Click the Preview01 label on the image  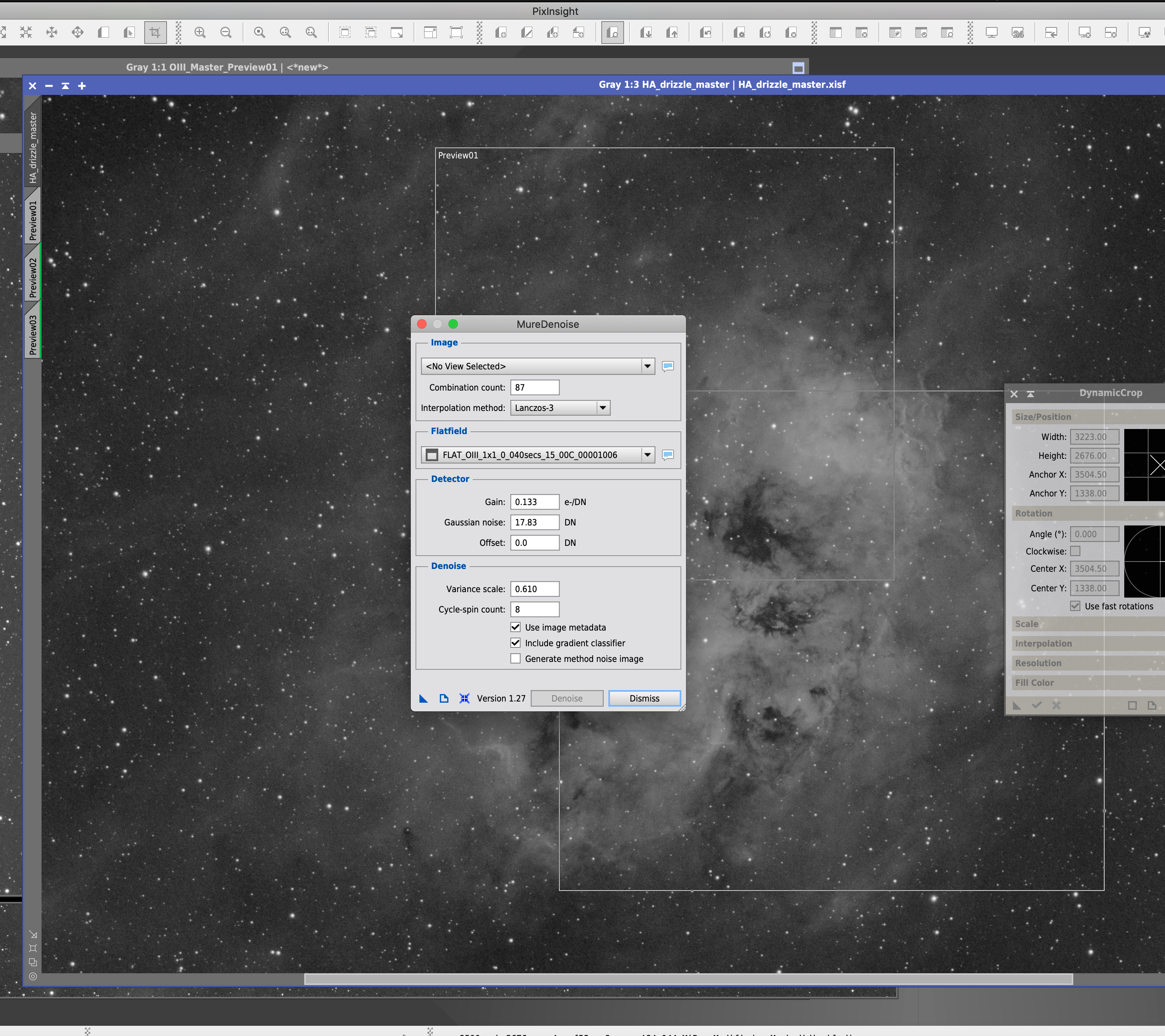pos(458,155)
